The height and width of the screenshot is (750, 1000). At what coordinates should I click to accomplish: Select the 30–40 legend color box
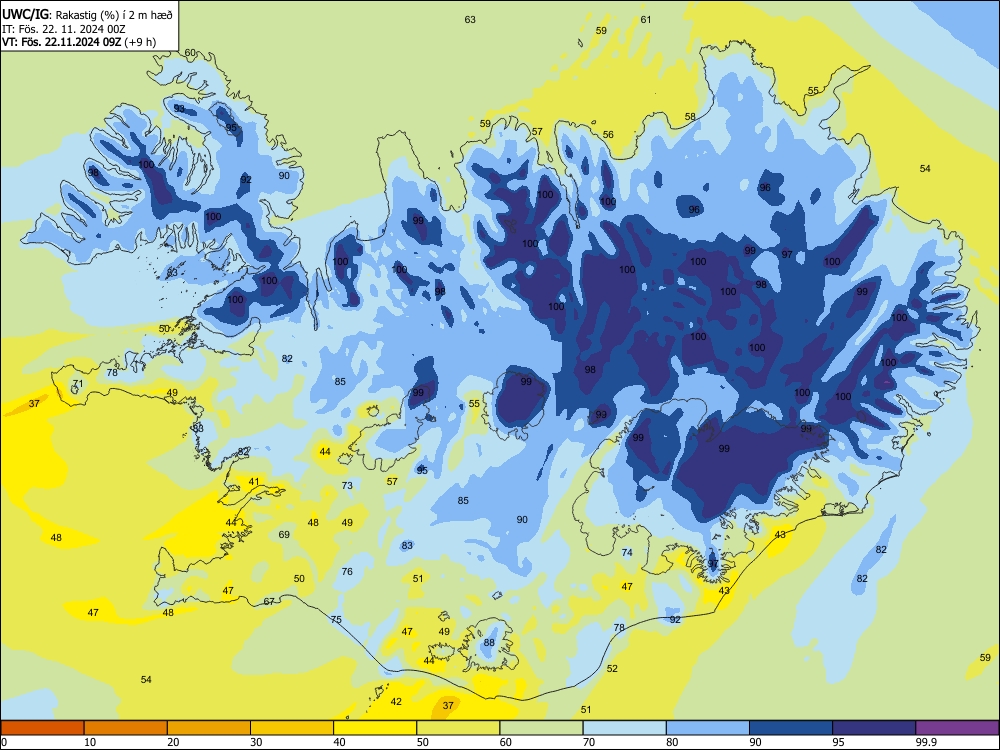click(292, 728)
